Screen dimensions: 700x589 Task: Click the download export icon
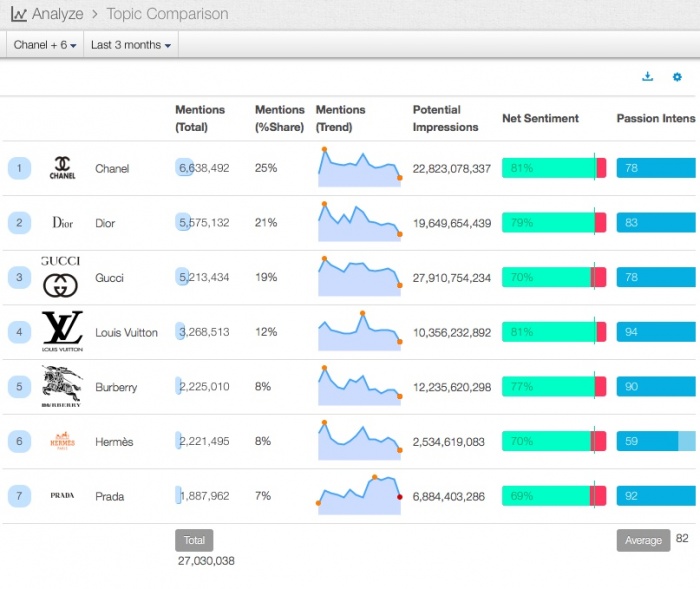point(647,77)
